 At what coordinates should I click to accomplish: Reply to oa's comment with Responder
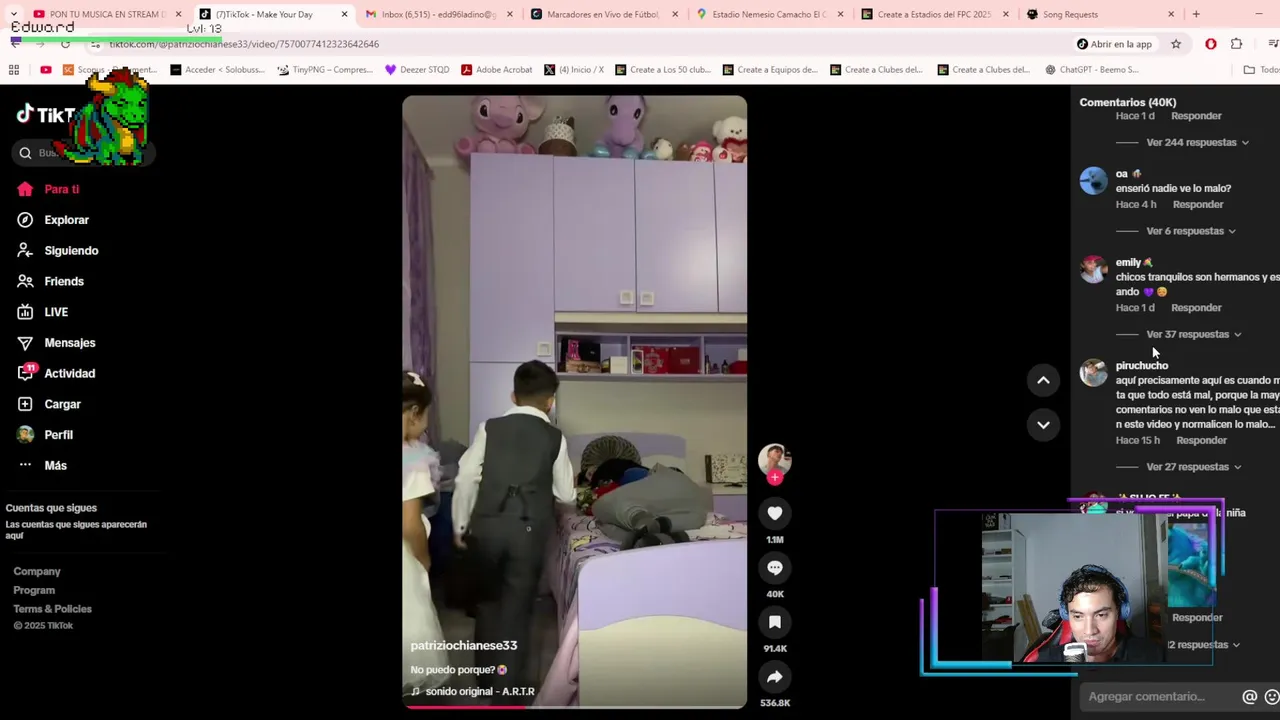pyautogui.click(x=1198, y=204)
